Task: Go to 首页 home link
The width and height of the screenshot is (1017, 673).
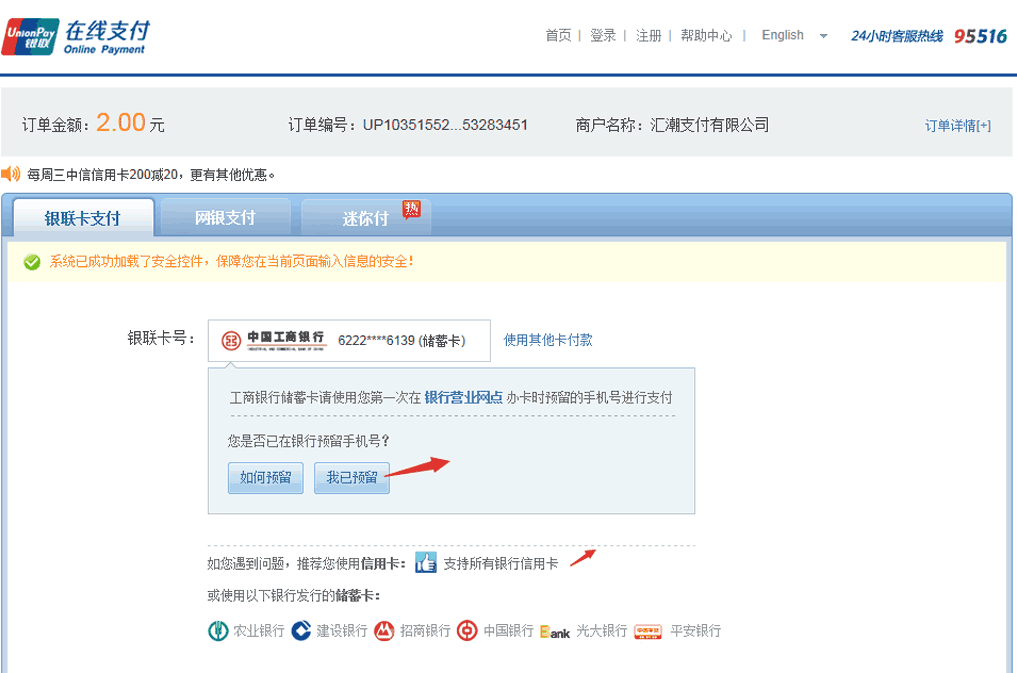Action: click(x=558, y=36)
